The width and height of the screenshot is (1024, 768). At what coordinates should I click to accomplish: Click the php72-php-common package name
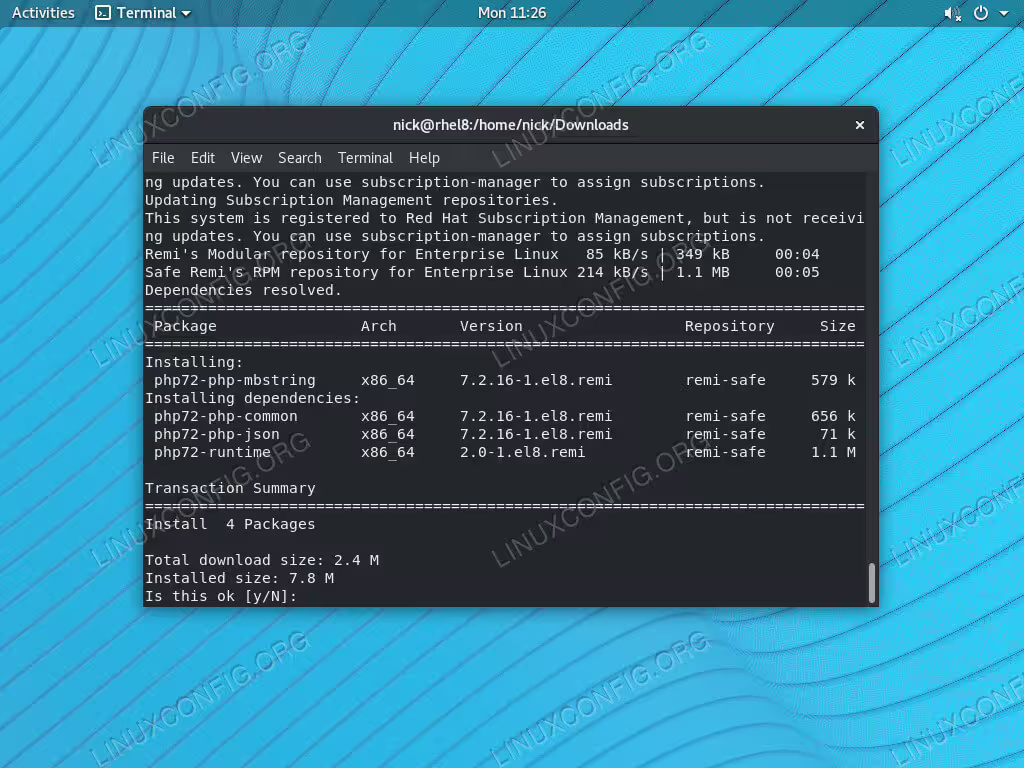[x=225, y=416]
